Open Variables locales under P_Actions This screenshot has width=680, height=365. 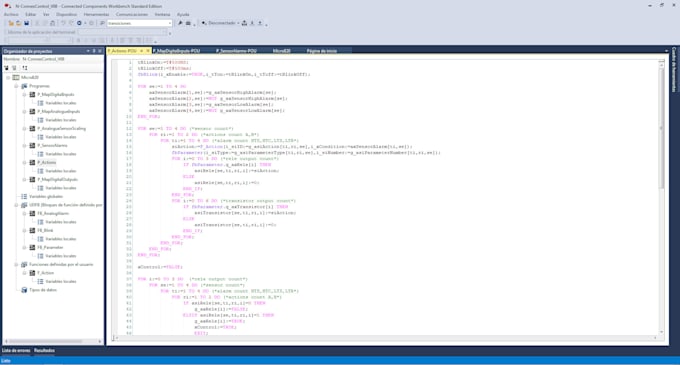coord(61,171)
